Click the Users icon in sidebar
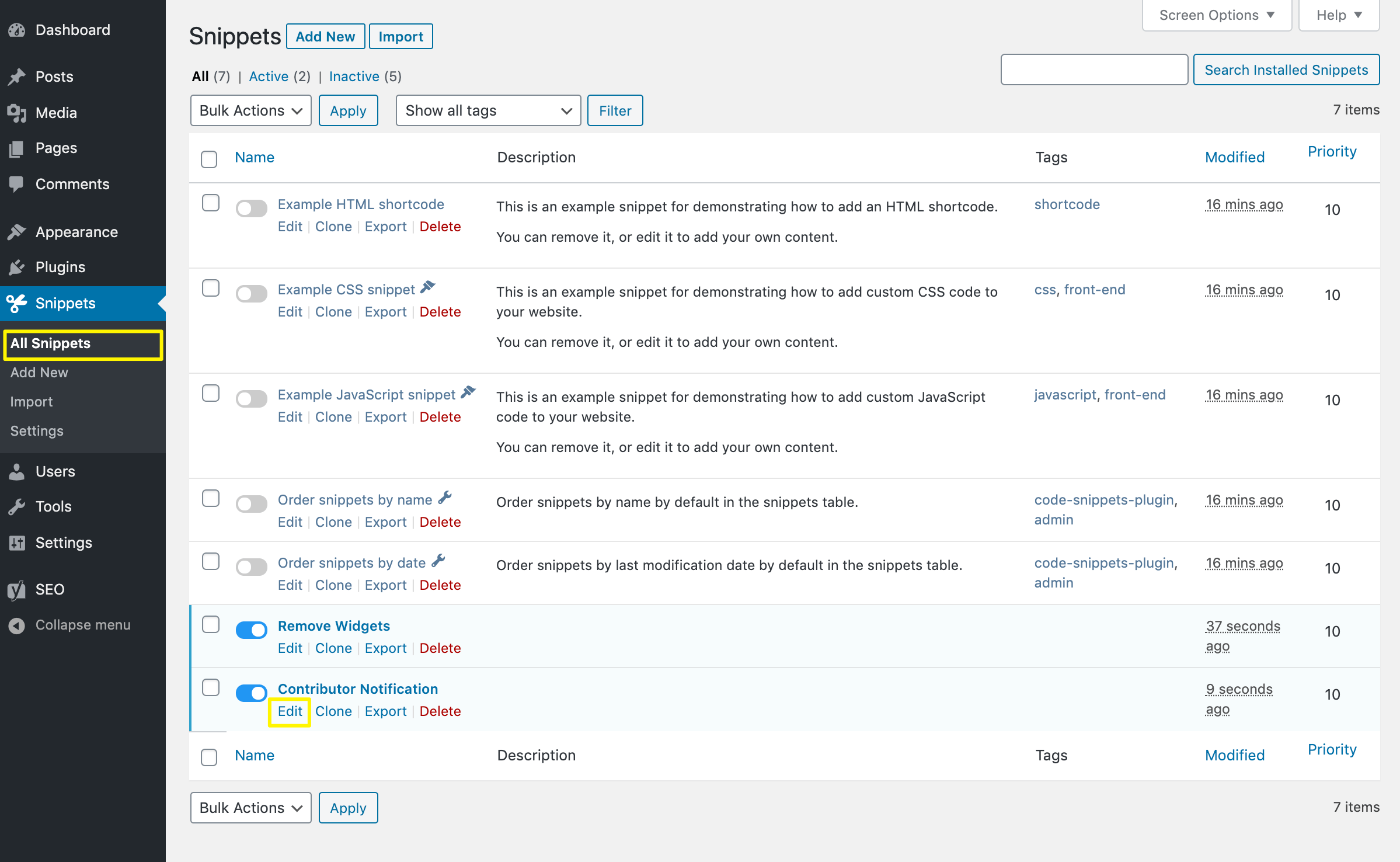This screenshot has width=1400, height=862. coord(17,471)
